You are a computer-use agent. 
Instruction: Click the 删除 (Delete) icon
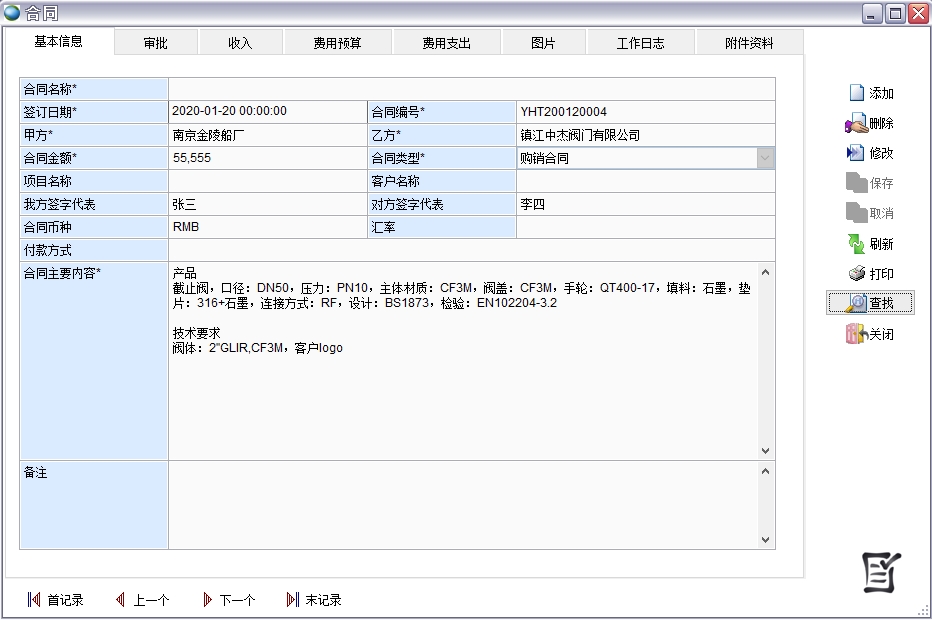856,124
